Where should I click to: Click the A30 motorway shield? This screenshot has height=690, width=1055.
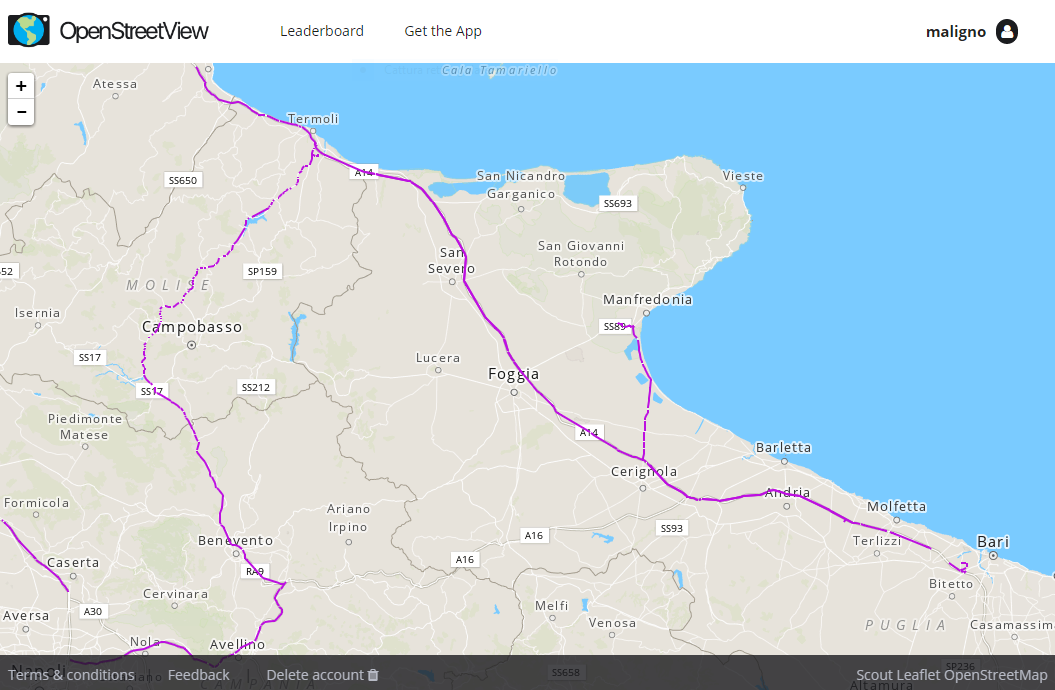coord(93,611)
